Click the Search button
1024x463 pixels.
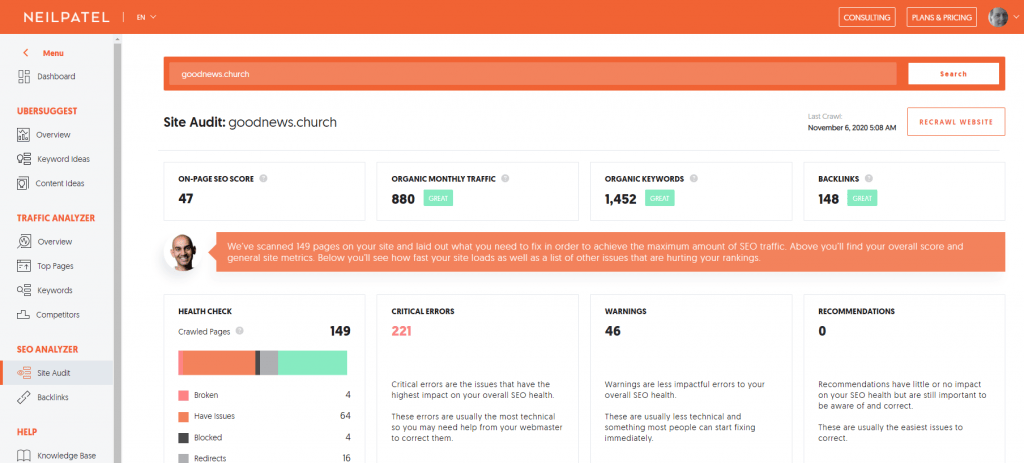click(953, 74)
